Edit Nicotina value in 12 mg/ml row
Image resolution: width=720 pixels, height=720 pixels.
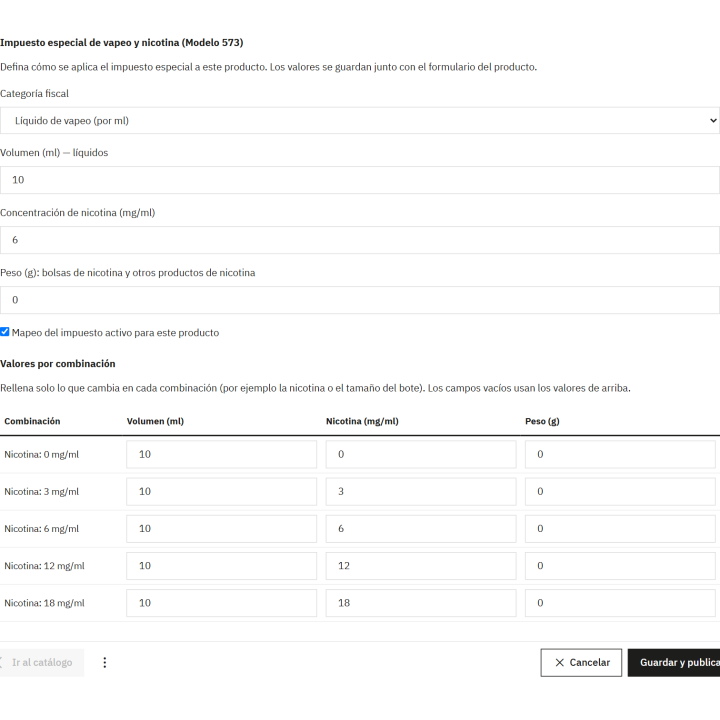pyautogui.click(x=421, y=566)
